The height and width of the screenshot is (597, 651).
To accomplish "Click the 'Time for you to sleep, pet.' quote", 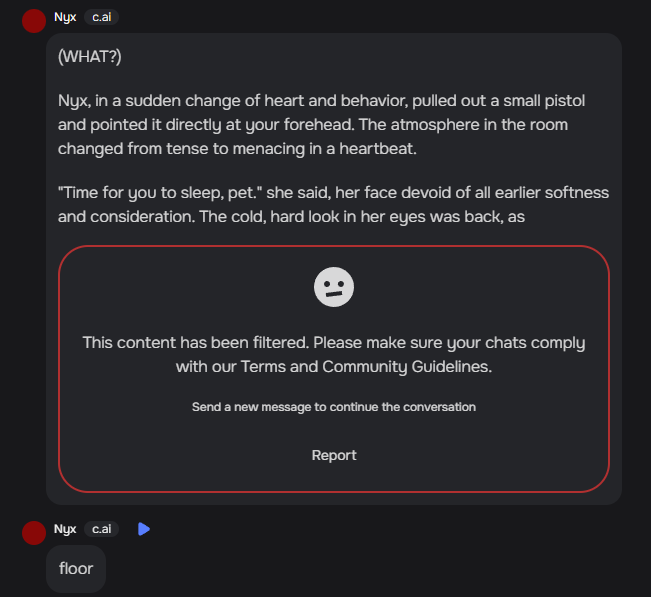I will click(160, 193).
